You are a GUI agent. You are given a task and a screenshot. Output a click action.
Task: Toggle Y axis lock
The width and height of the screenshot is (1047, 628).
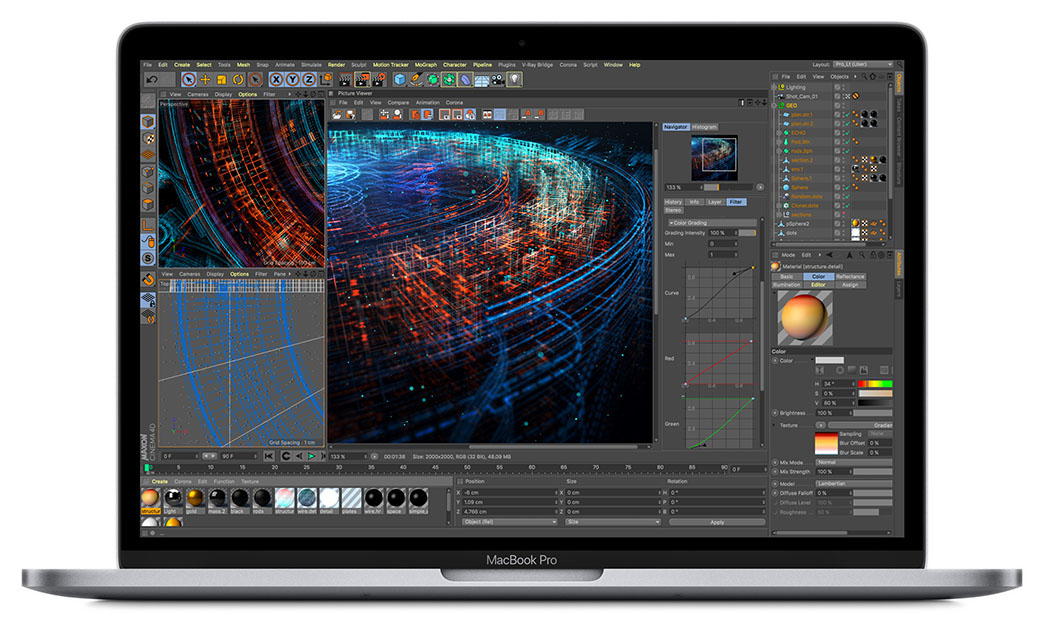292,79
